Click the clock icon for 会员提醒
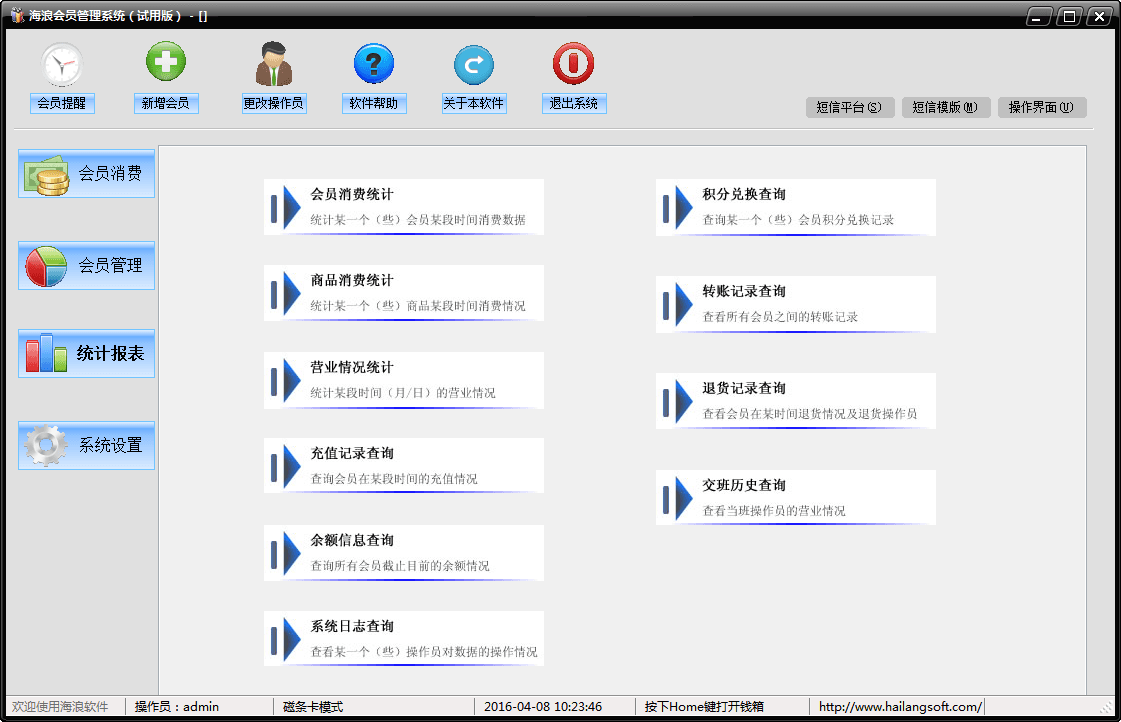Image resolution: width=1121 pixels, height=722 pixels. 62,65
